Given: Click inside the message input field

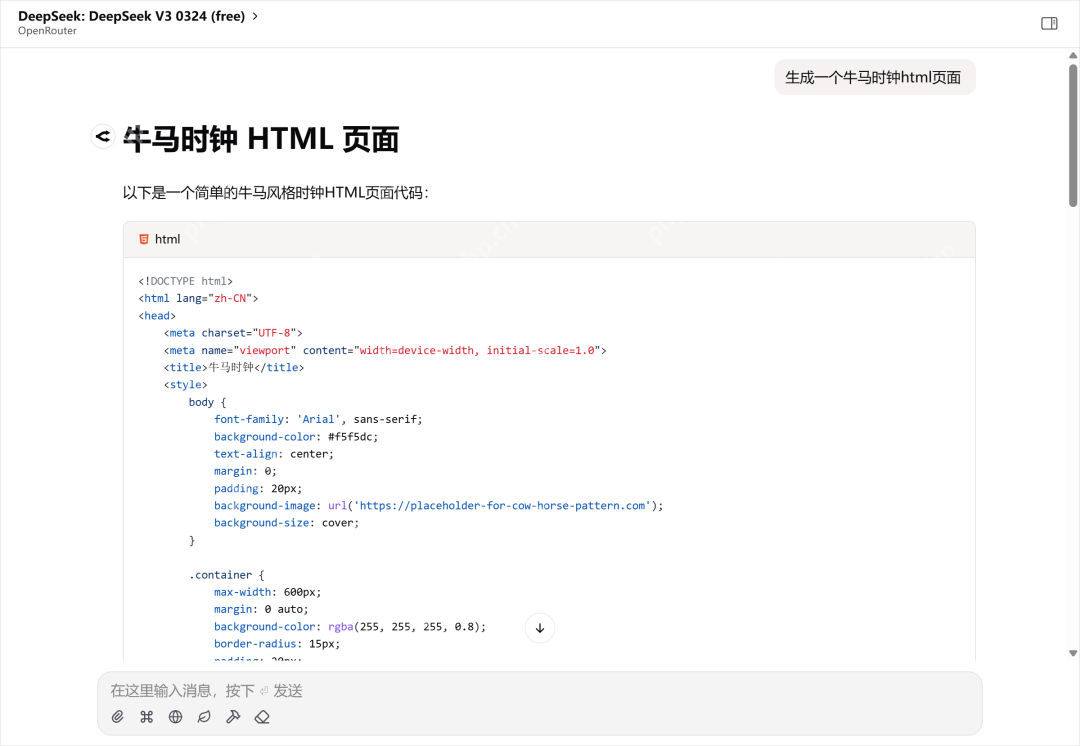Looking at the screenshot, I should coord(400,690).
